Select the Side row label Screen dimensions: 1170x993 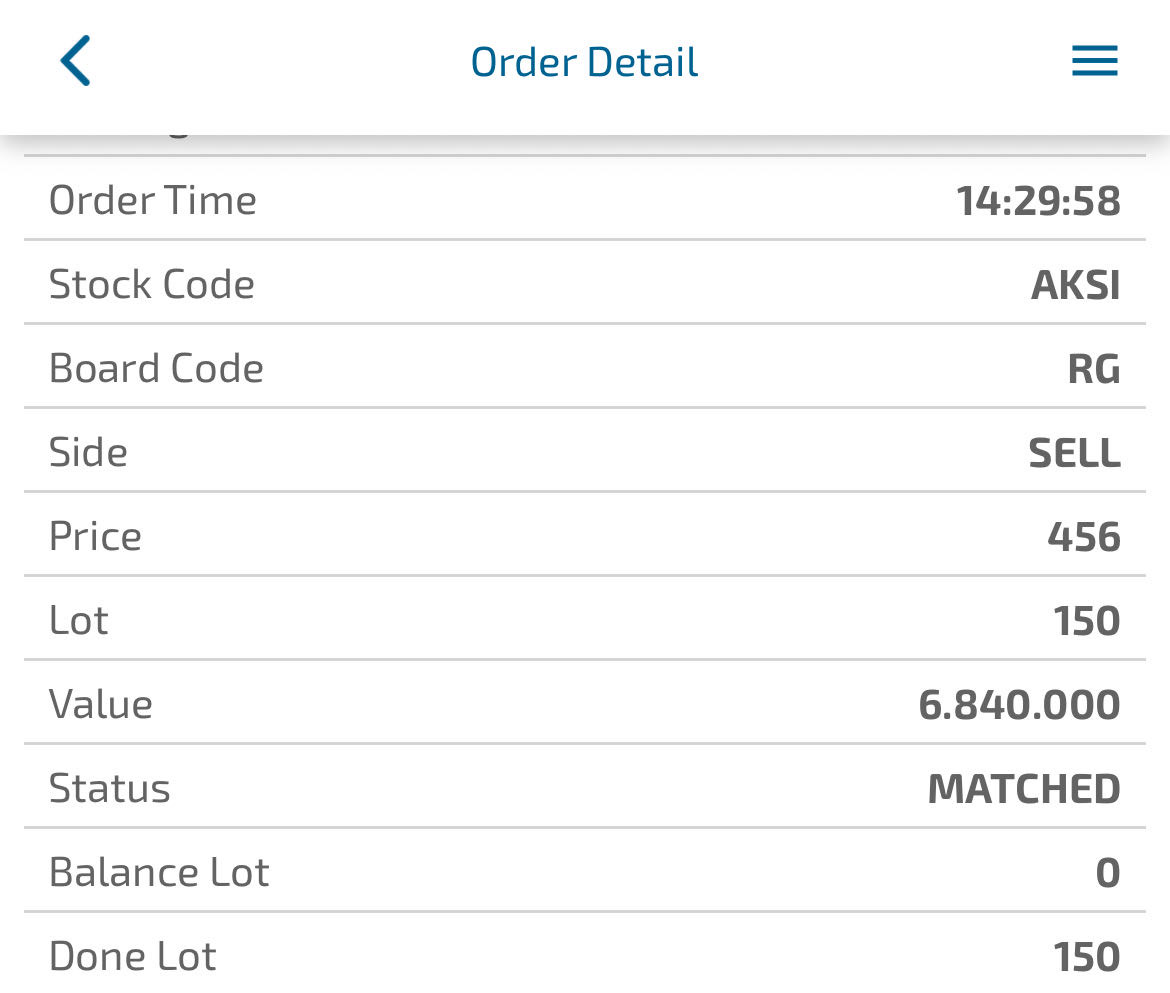coord(88,453)
